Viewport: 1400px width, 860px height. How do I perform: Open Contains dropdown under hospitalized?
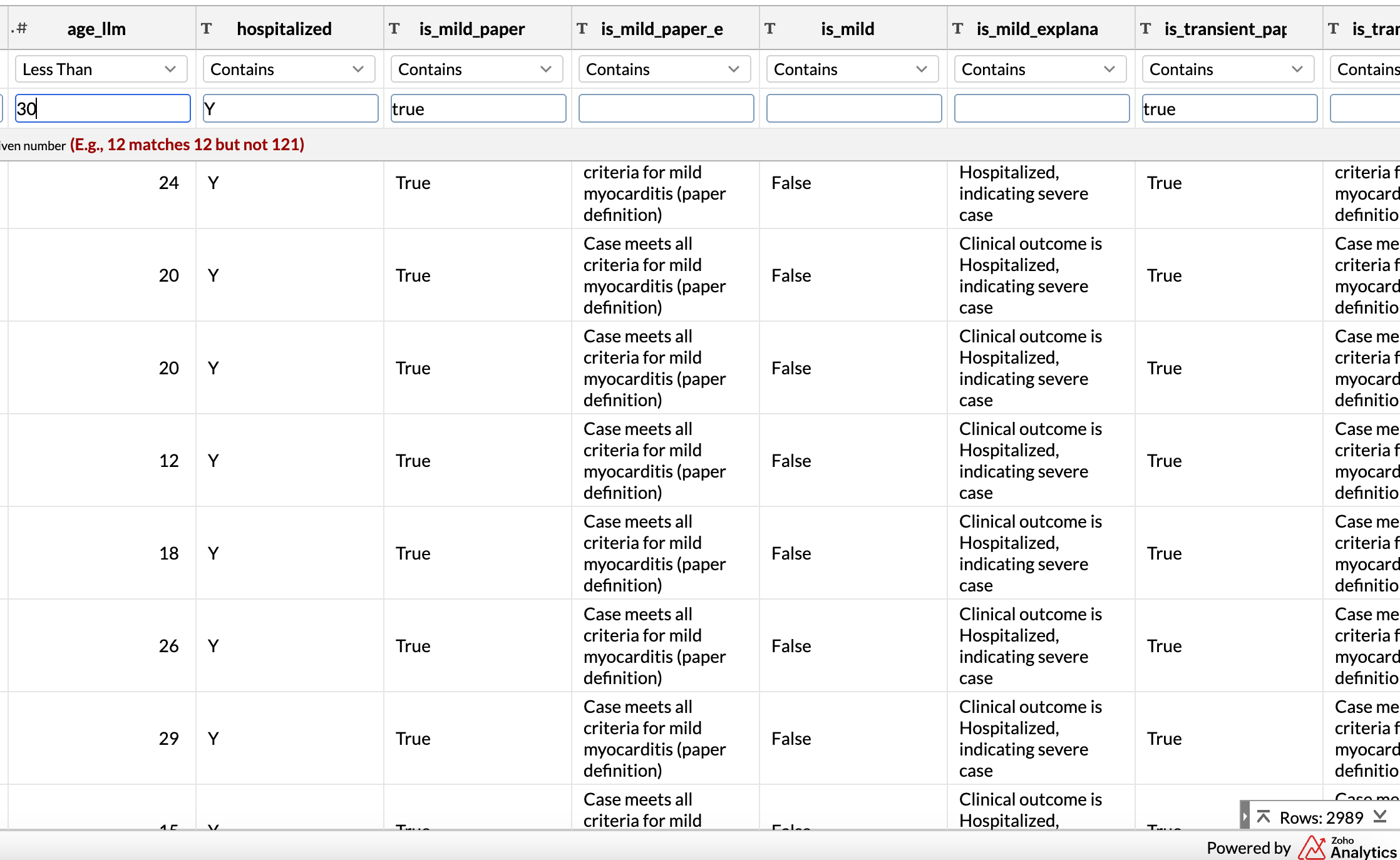[289, 69]
